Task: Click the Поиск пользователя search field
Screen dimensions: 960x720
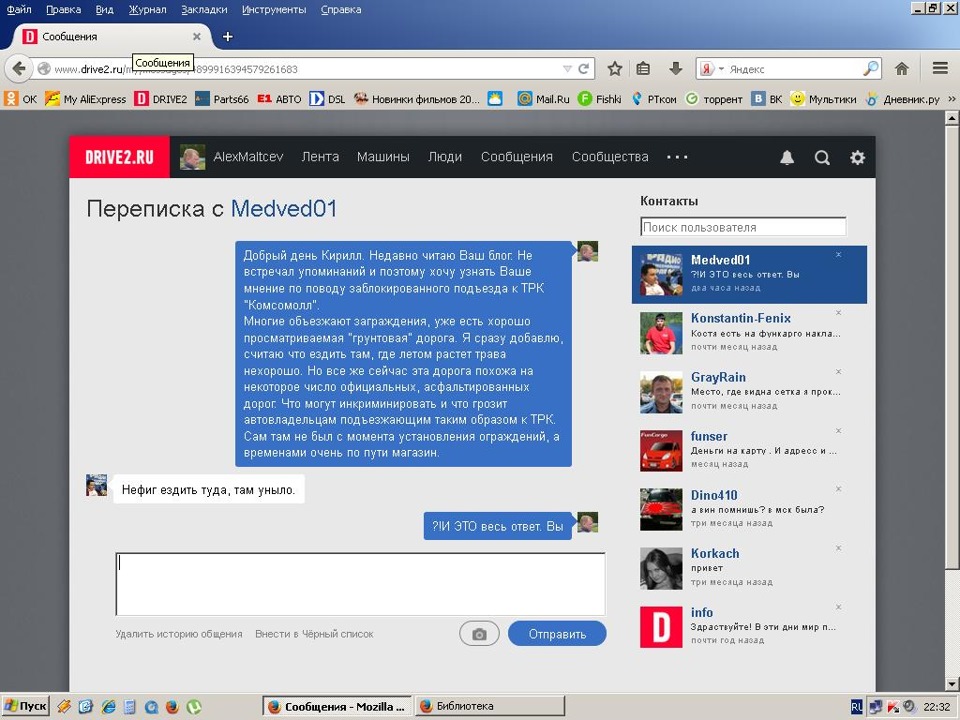Action: (743, 227)
